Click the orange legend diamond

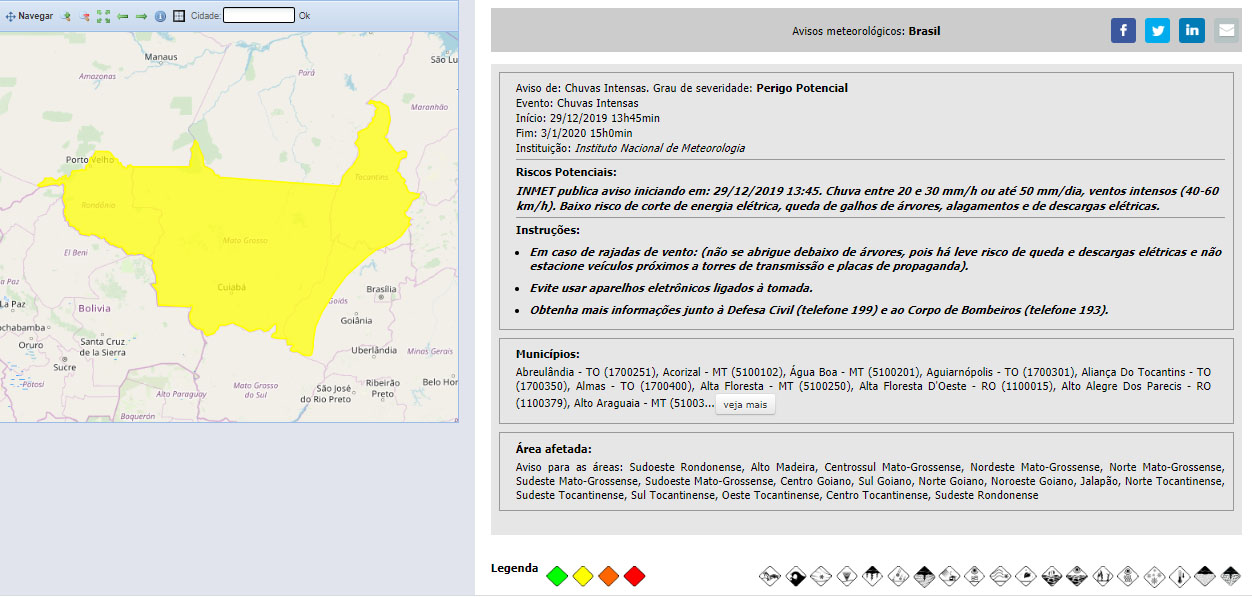pos(609,576)
